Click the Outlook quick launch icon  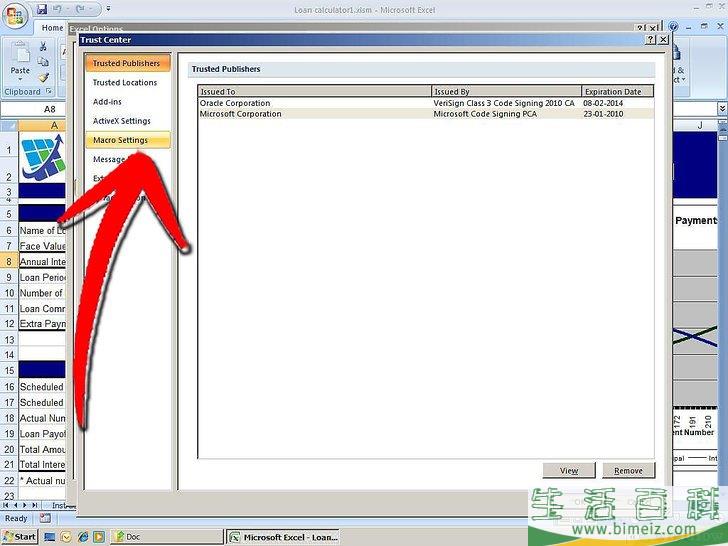point(66,537)
